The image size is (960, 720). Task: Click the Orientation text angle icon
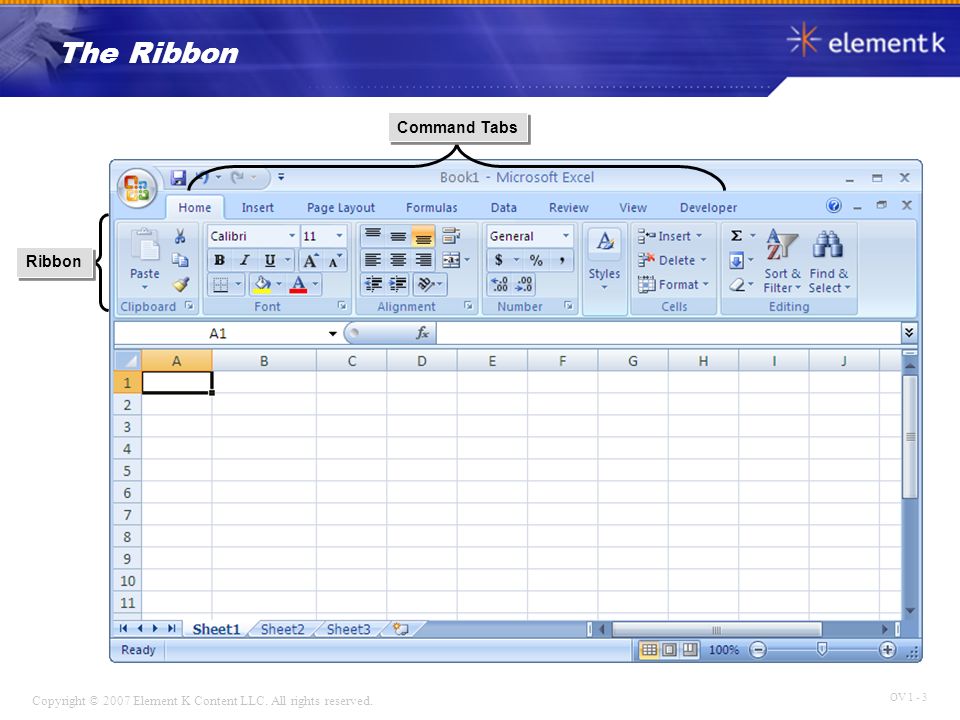pos(426,284)
